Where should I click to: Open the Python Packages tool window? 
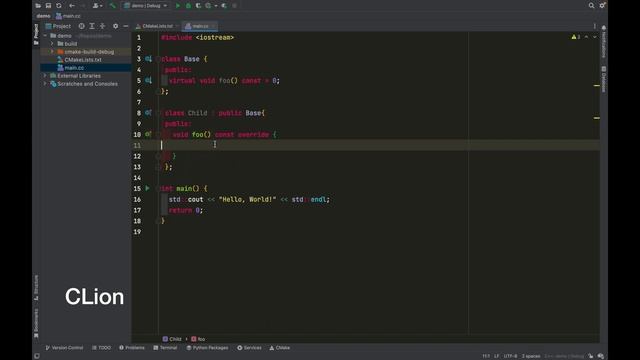(x=207, y=348)
